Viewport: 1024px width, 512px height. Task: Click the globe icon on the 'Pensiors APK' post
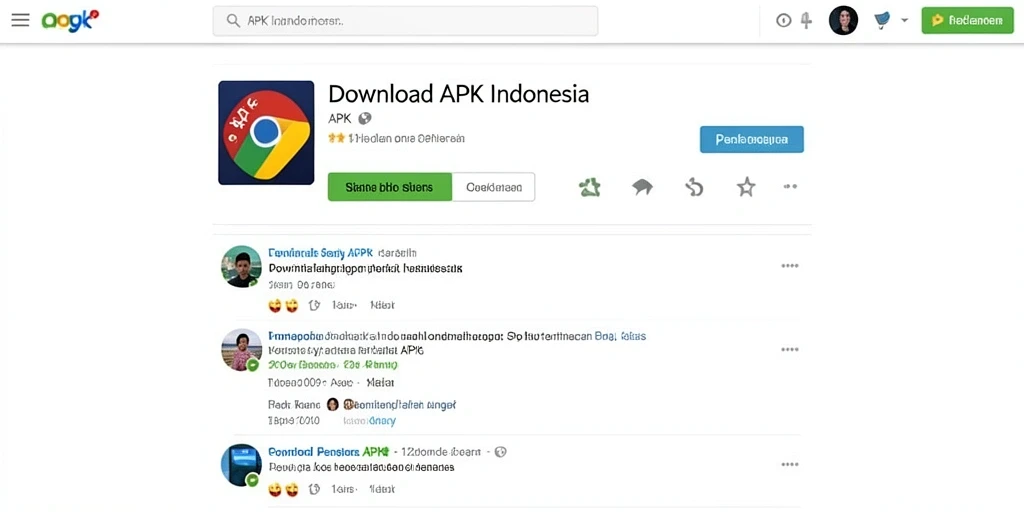tap(500, 452)
